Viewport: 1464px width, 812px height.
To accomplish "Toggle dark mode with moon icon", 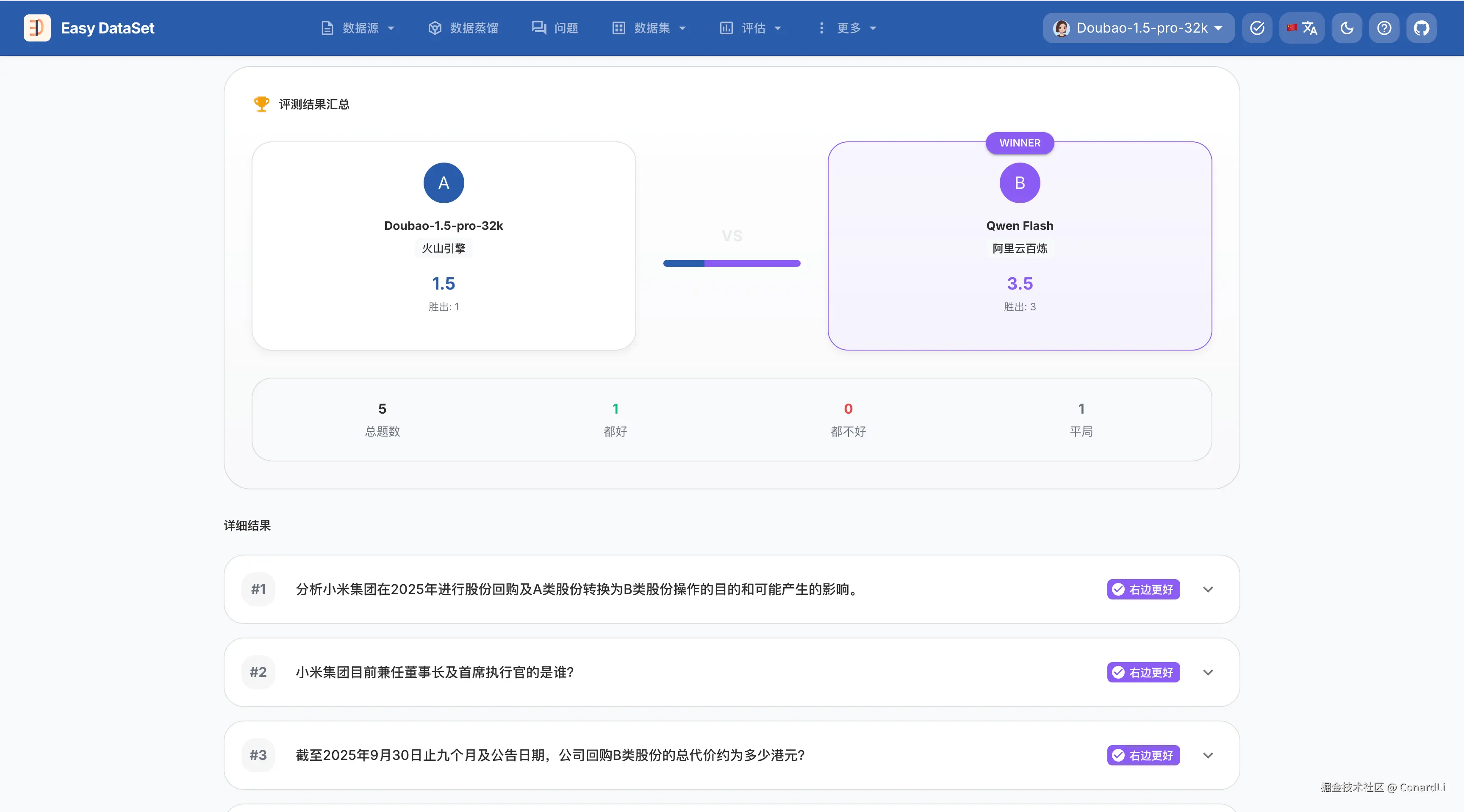I will [1347, 28].
